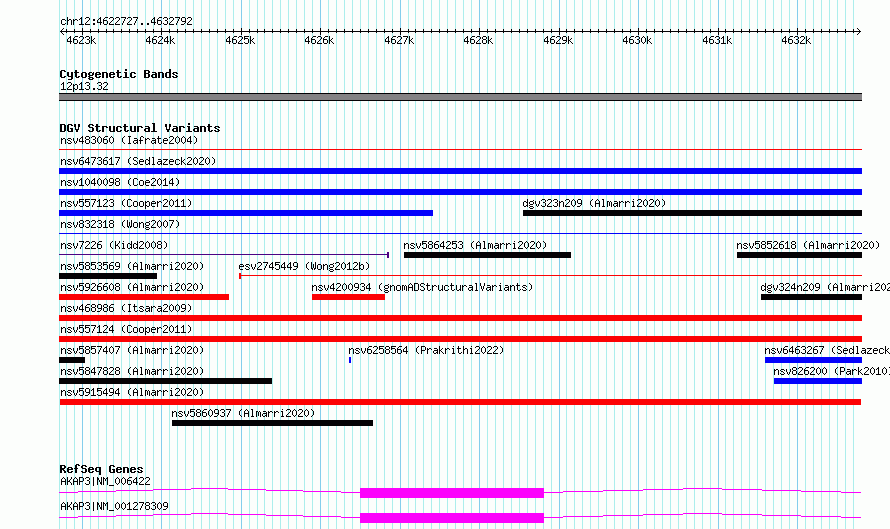Click the nsv826200 blue bar
Image resolution: width=890 pixels, height=529 pixels.
pos(818,381)
